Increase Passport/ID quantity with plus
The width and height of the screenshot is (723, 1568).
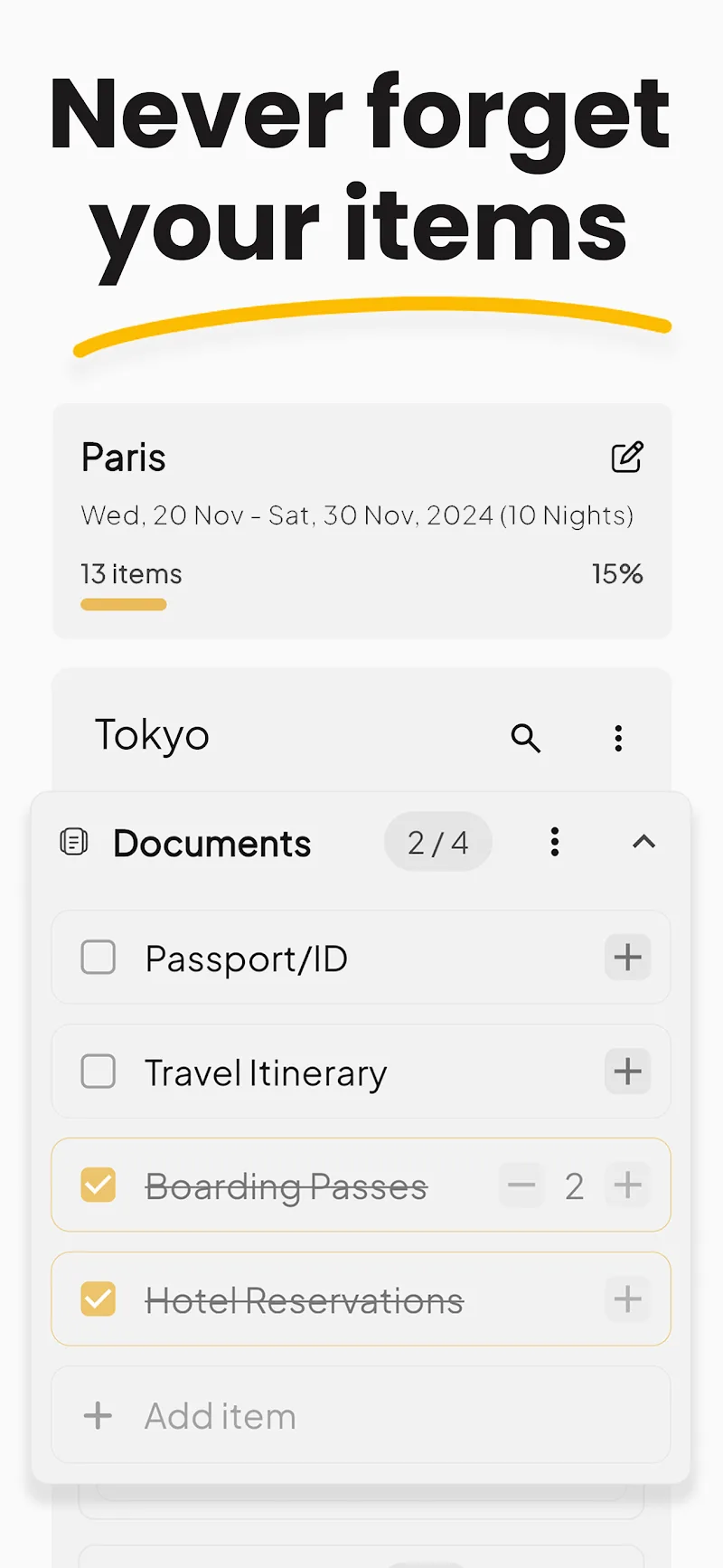click(627, 957)
